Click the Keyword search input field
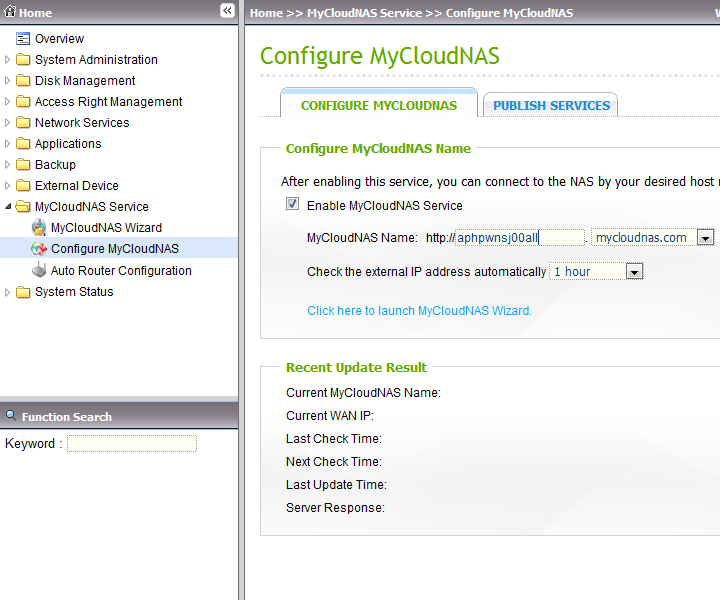 pos(131,444)
